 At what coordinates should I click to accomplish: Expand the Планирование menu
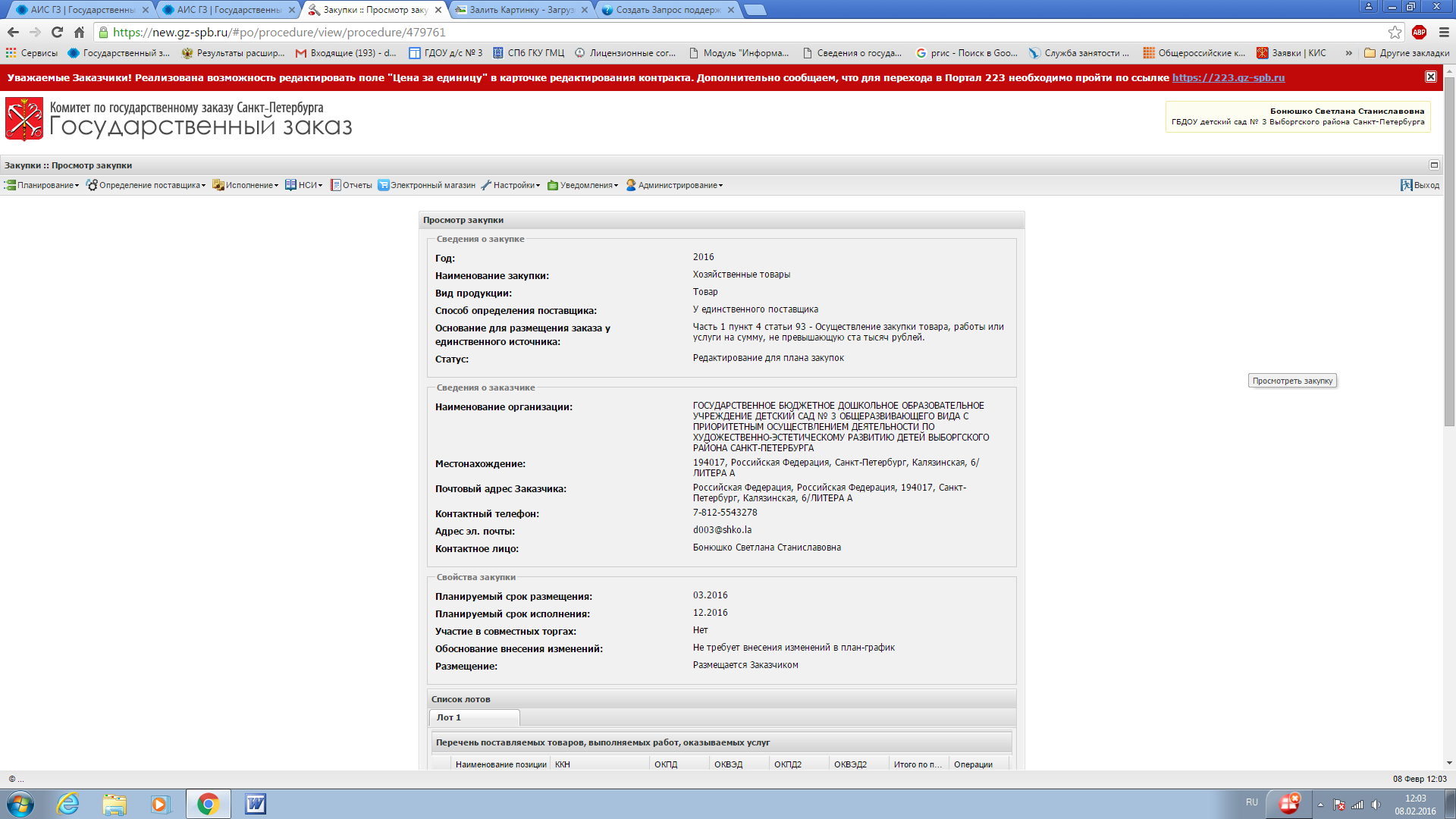[x=42, y=185]
